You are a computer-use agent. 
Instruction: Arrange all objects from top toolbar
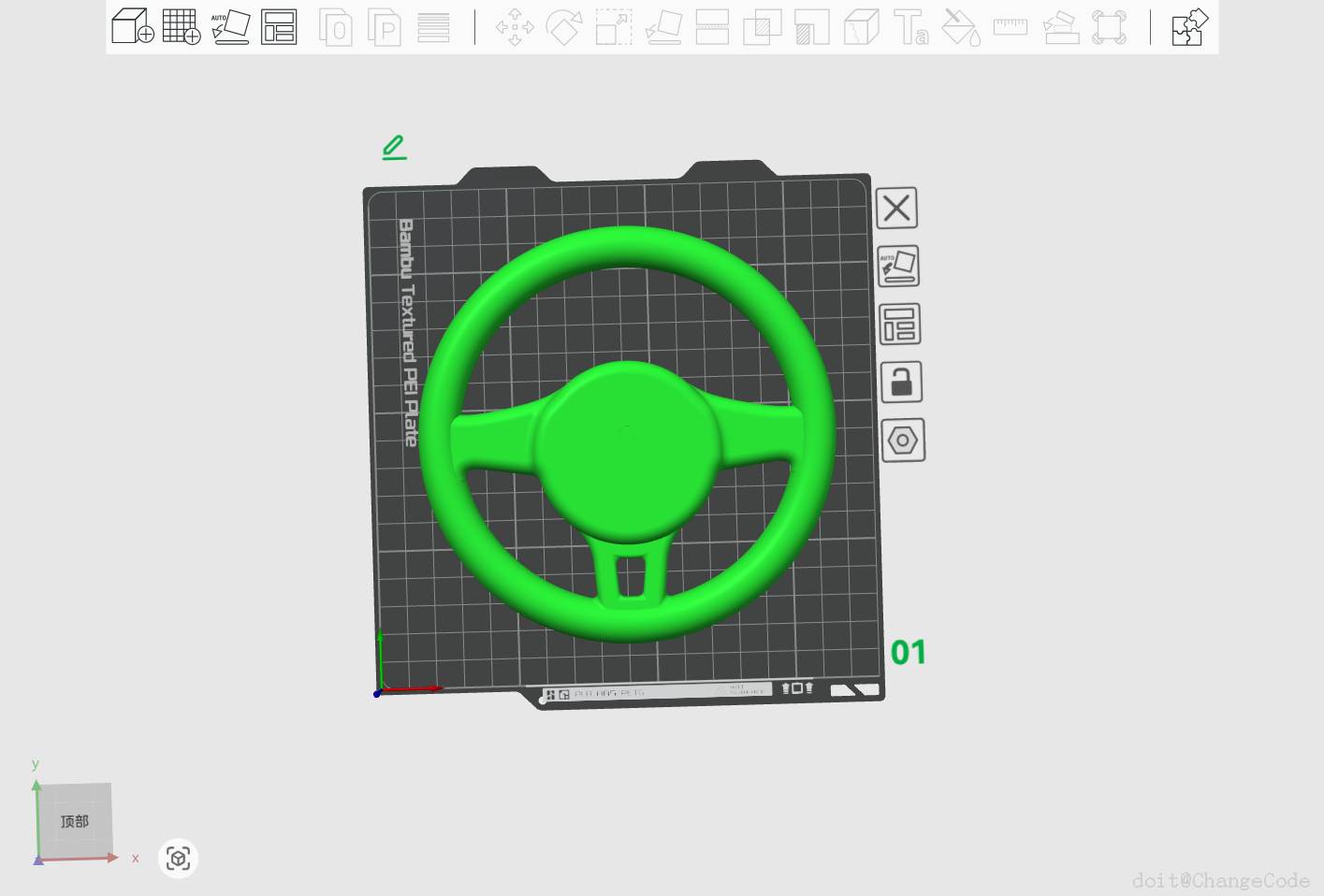tap(279, 26)
